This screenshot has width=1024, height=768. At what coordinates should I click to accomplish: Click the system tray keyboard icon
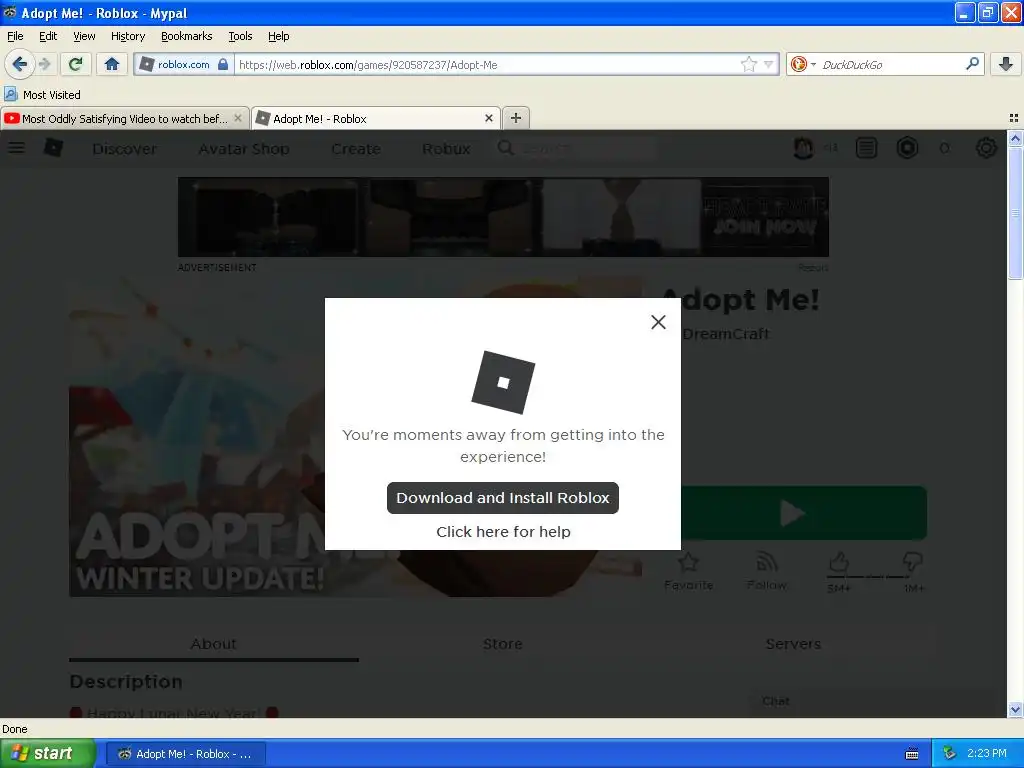(x=912, y=754)
